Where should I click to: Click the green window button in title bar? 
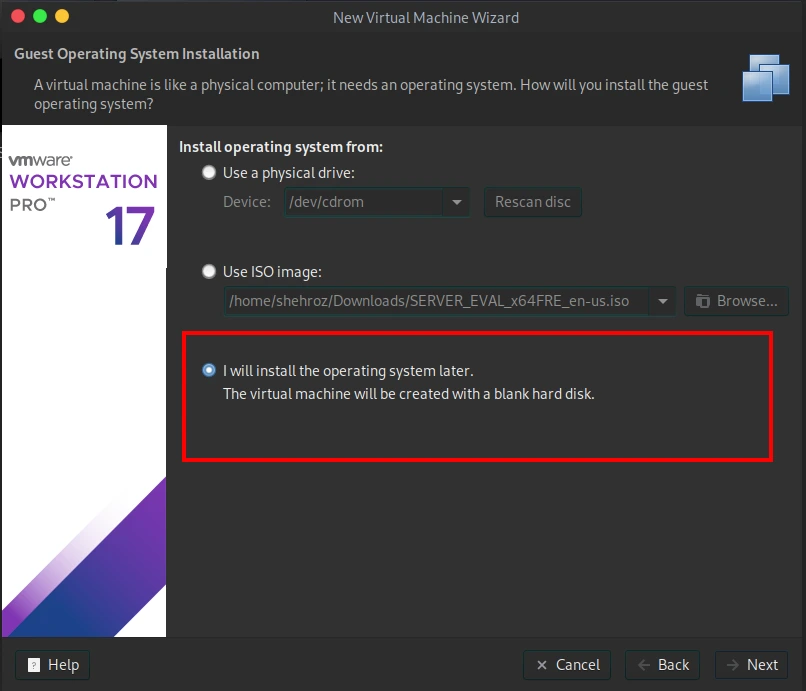pyautogui.click(x=40, y=16)
